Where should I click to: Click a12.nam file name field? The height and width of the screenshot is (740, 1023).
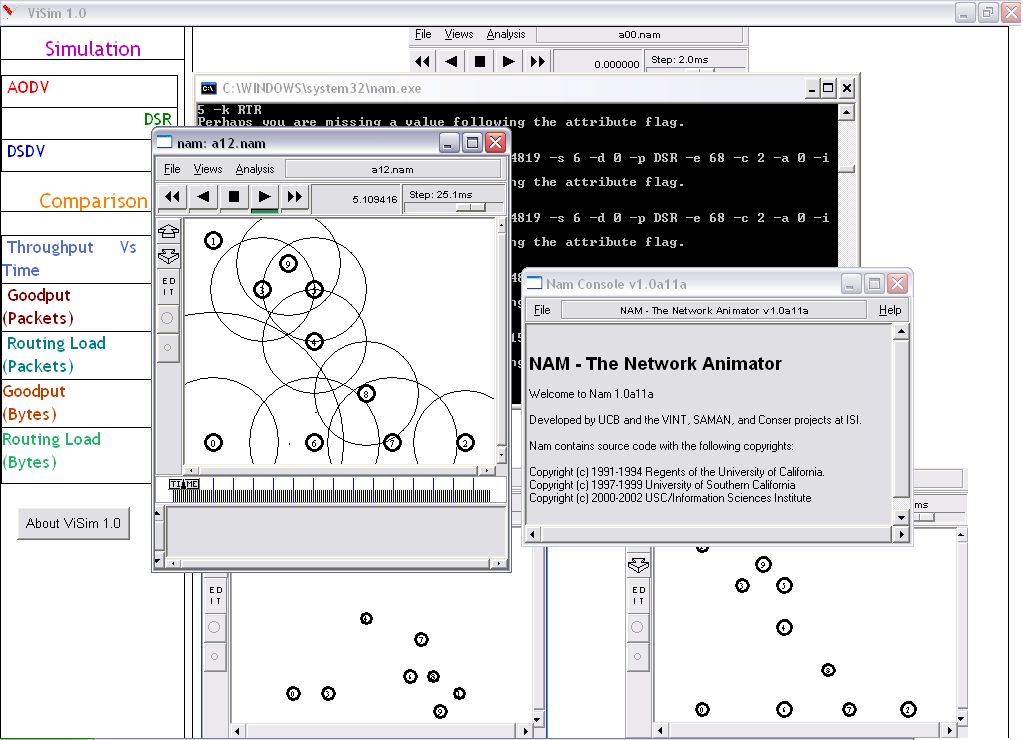click(393, 169)
